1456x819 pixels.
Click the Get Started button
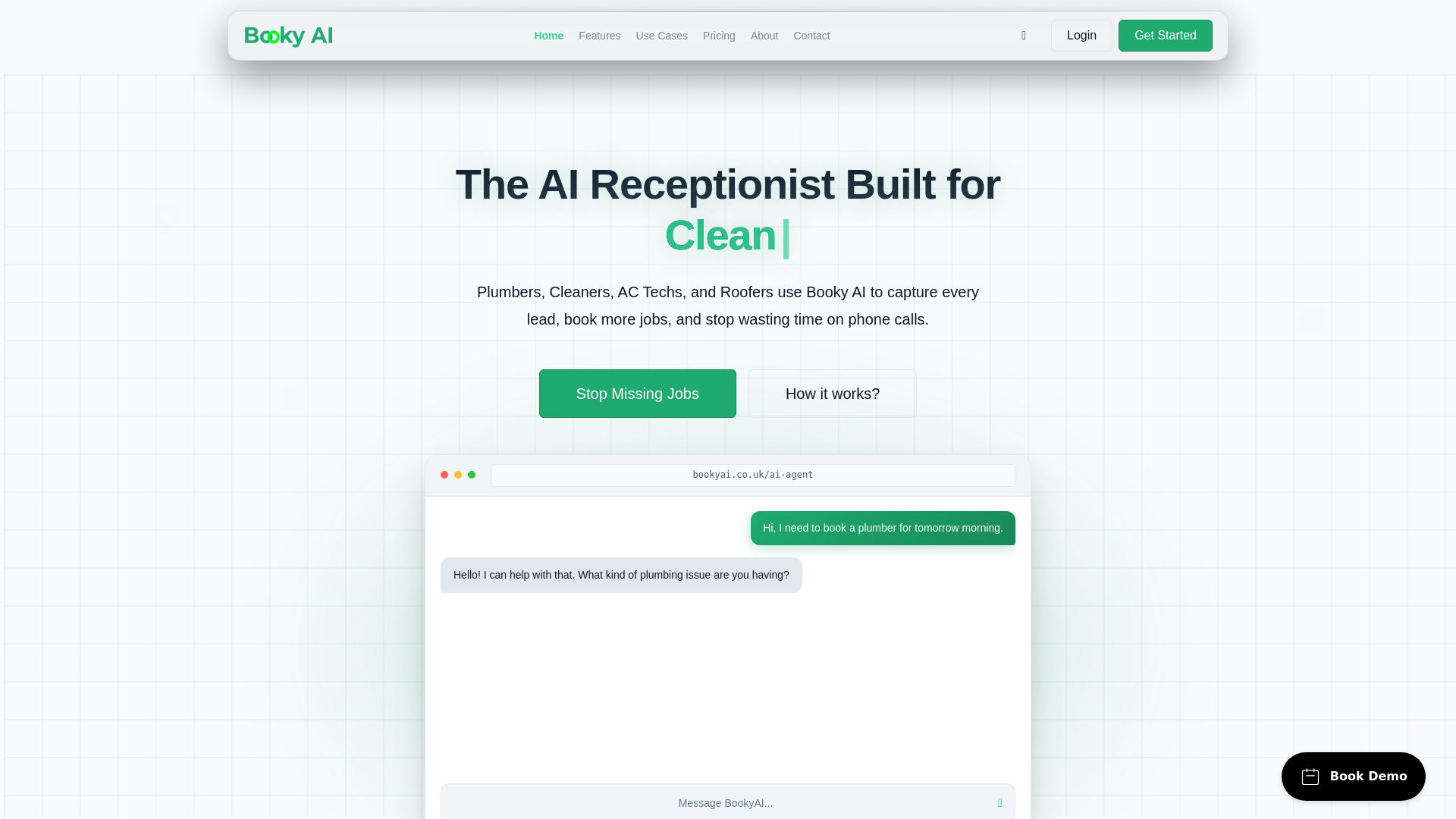click(x=1165, y=36)
